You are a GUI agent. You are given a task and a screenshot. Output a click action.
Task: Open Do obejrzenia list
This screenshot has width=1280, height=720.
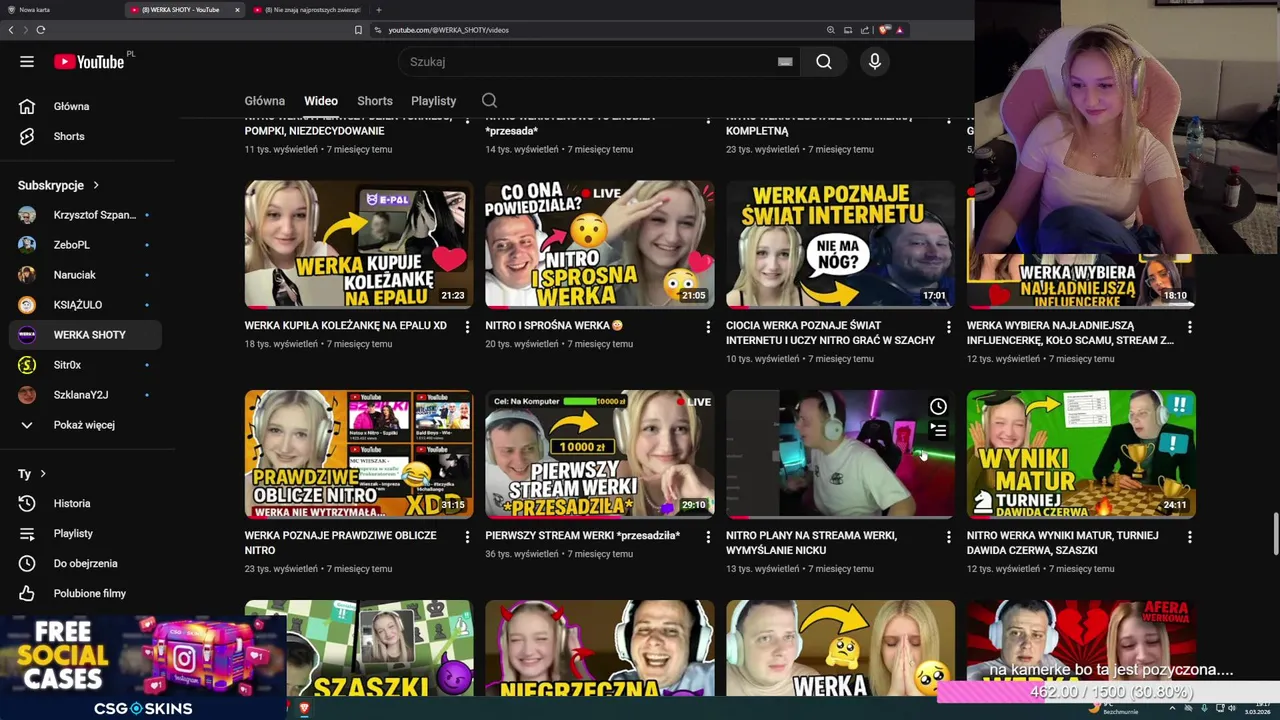(x=86, y=563)
